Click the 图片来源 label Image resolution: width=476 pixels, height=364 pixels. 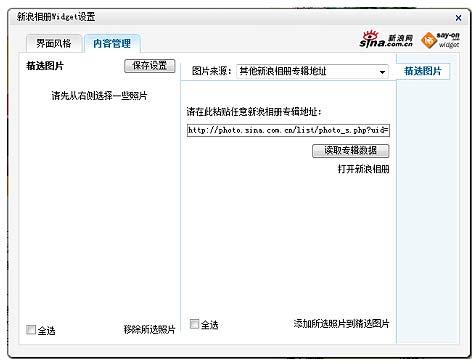pos(211,71)
